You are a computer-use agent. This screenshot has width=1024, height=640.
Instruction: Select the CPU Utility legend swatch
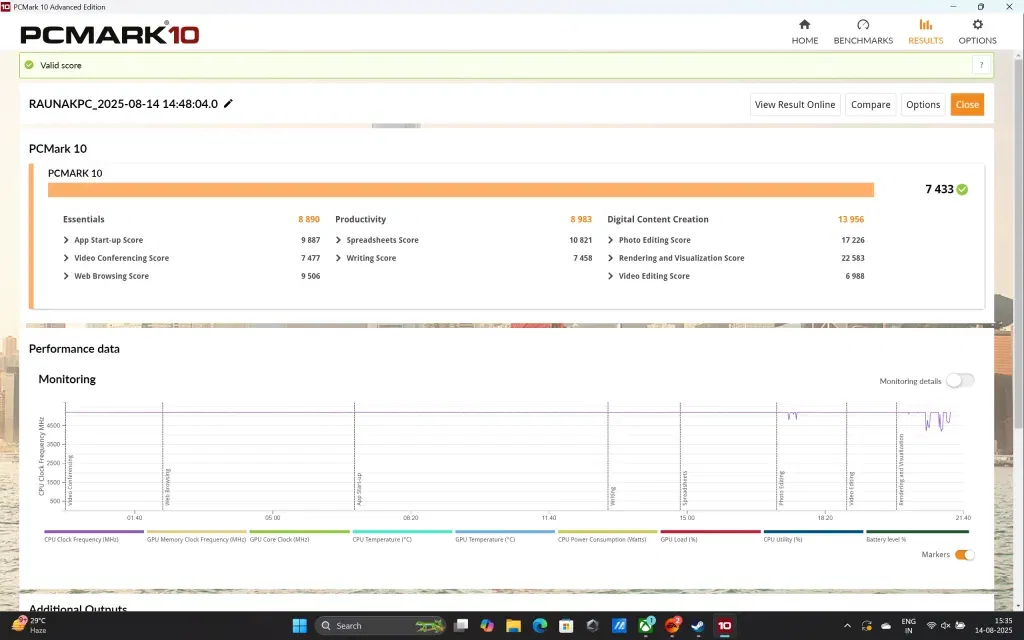[813, 532]
